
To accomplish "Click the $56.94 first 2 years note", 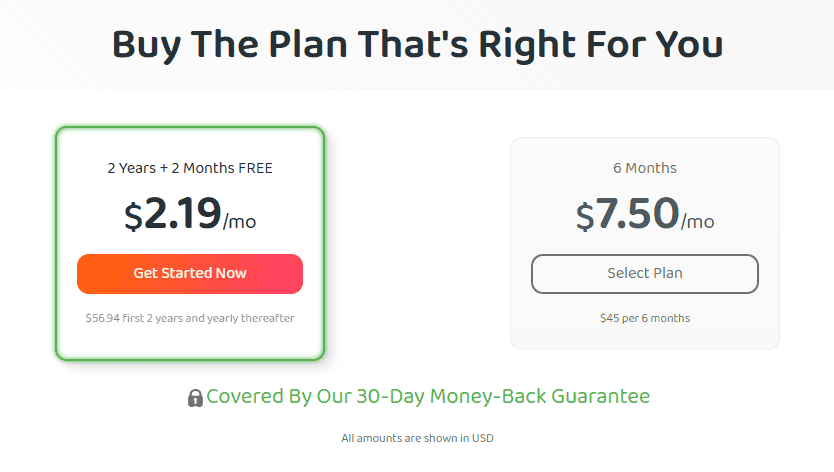I will point(190,318).
